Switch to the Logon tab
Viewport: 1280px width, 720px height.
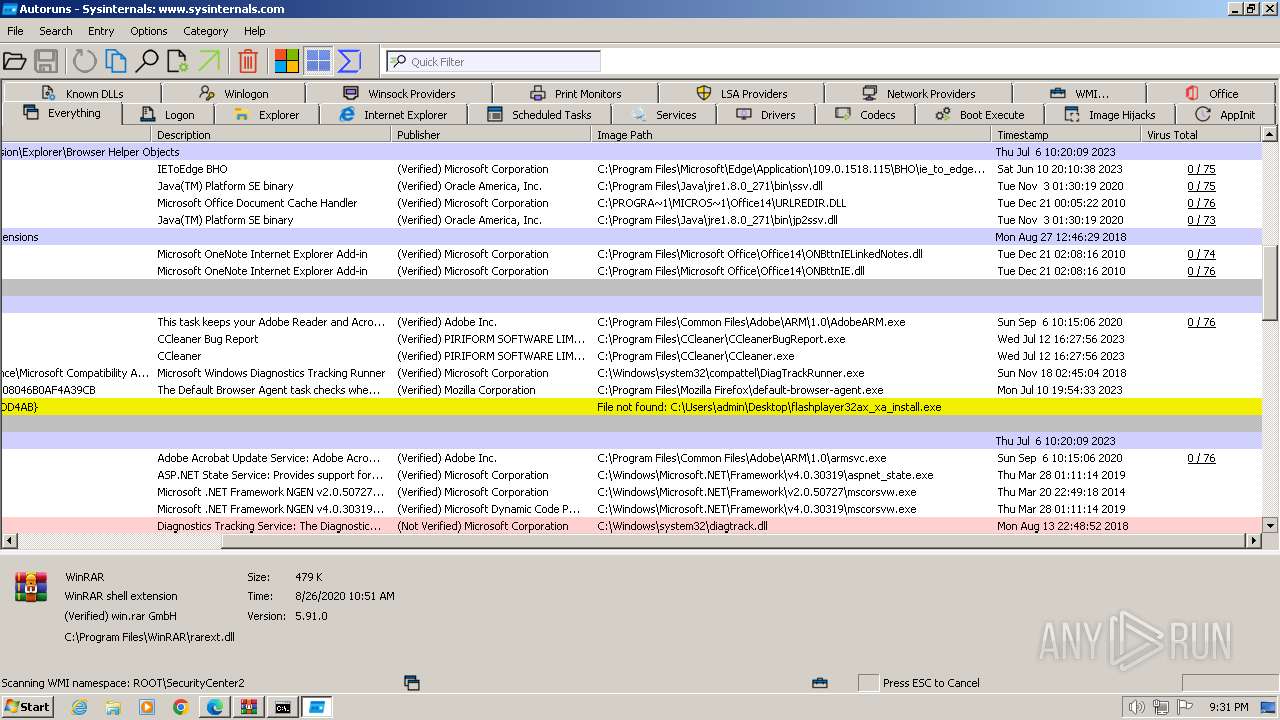[x=167, y=114]
